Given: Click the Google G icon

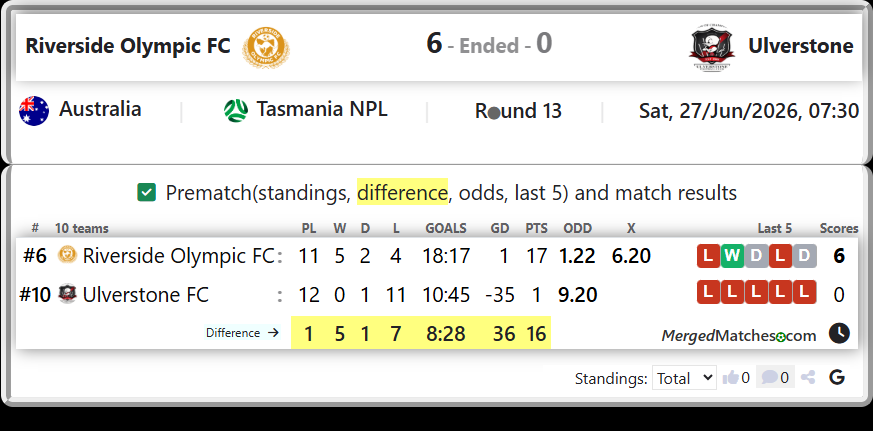Looking at the screenshot, I should click(x=837, y=378).
